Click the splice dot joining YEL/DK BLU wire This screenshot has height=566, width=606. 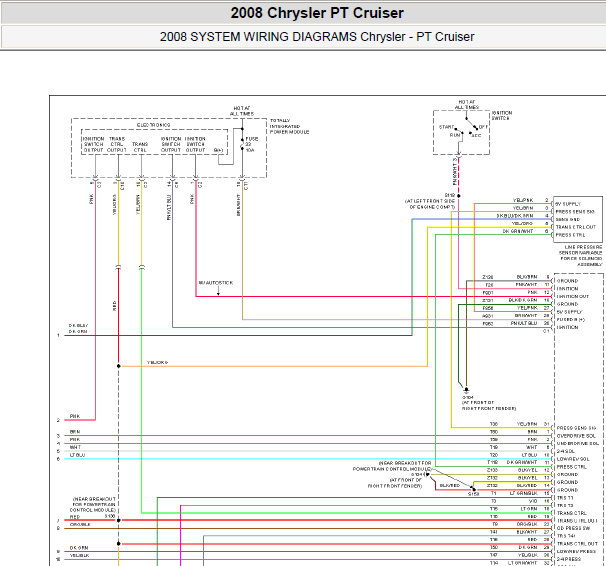[x=119, y=366]
